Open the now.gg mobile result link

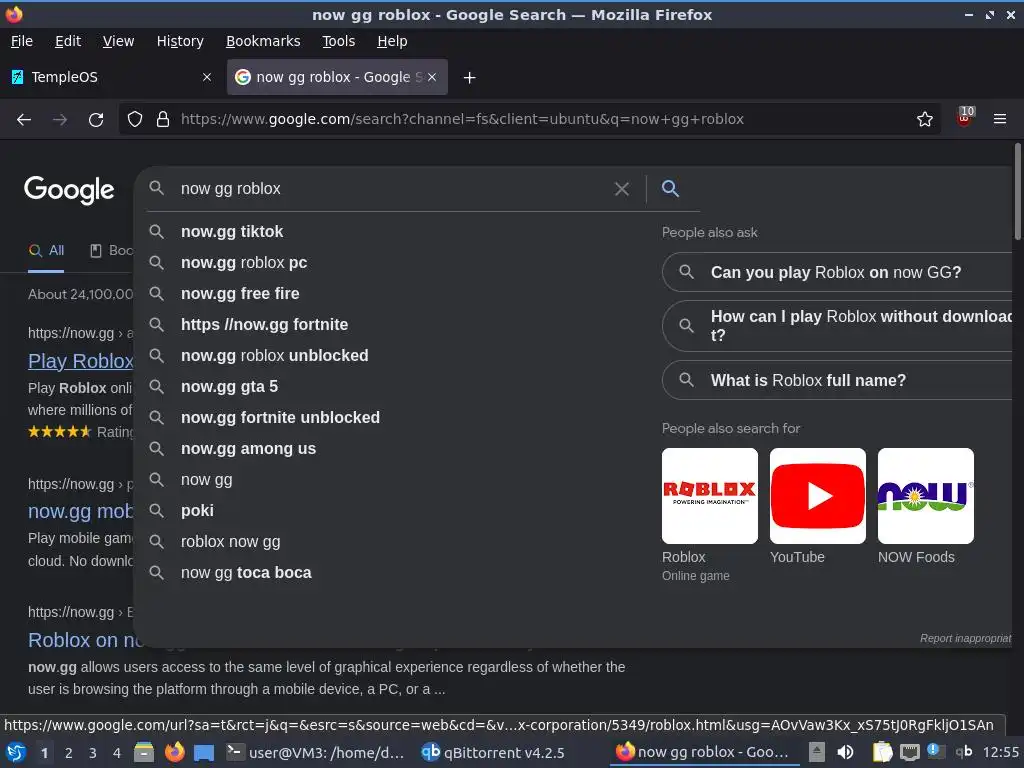(x=80, y=511)
